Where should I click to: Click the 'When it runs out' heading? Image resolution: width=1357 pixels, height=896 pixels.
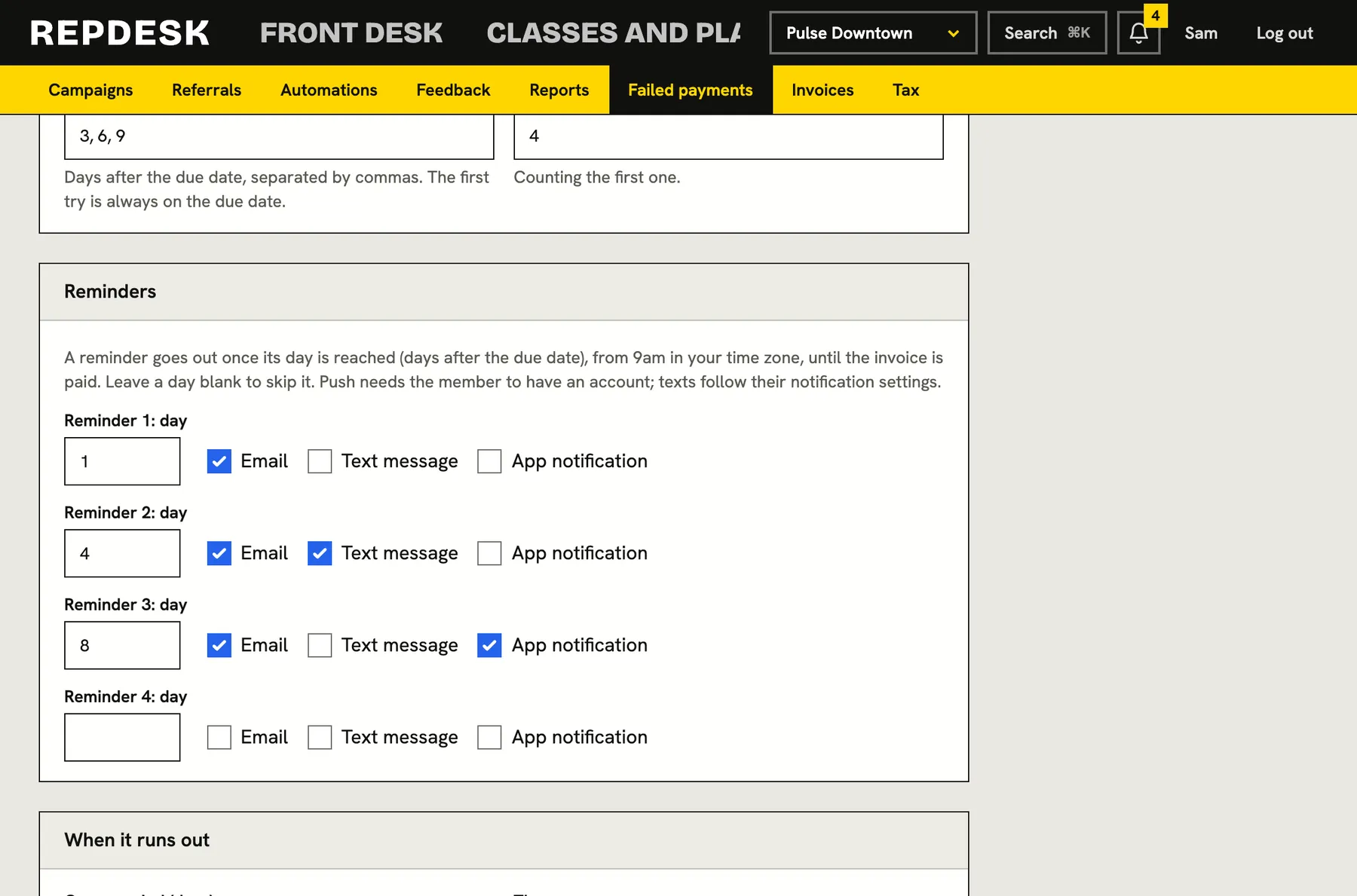coord(137,840)
